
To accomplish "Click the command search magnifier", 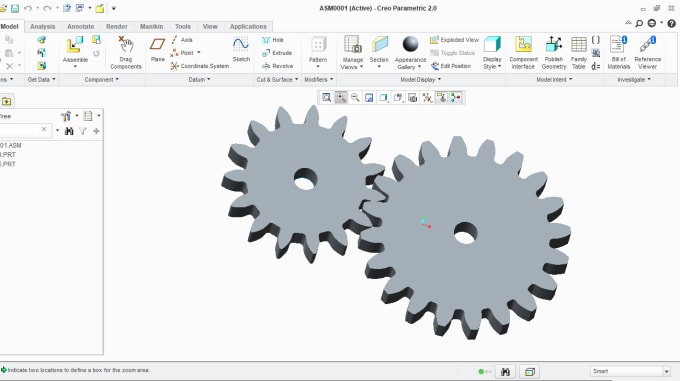I will tap(639, 23).
